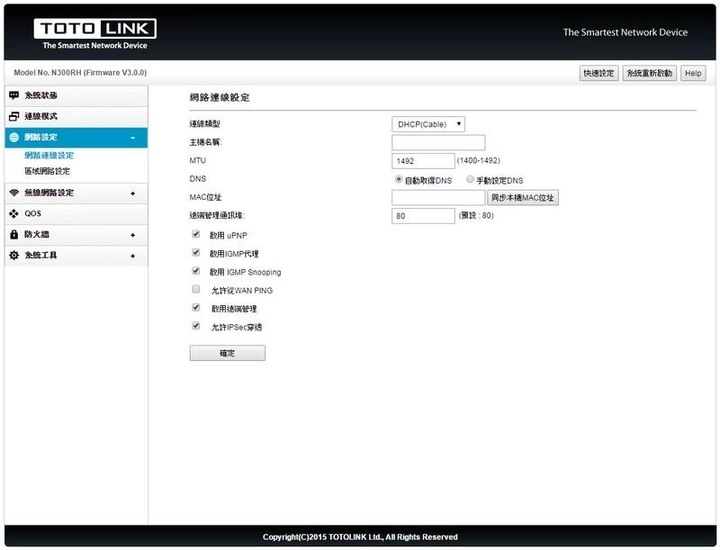Open the connection mode menu item
Viewport: 720px width, 550px height.
[76, 117]
